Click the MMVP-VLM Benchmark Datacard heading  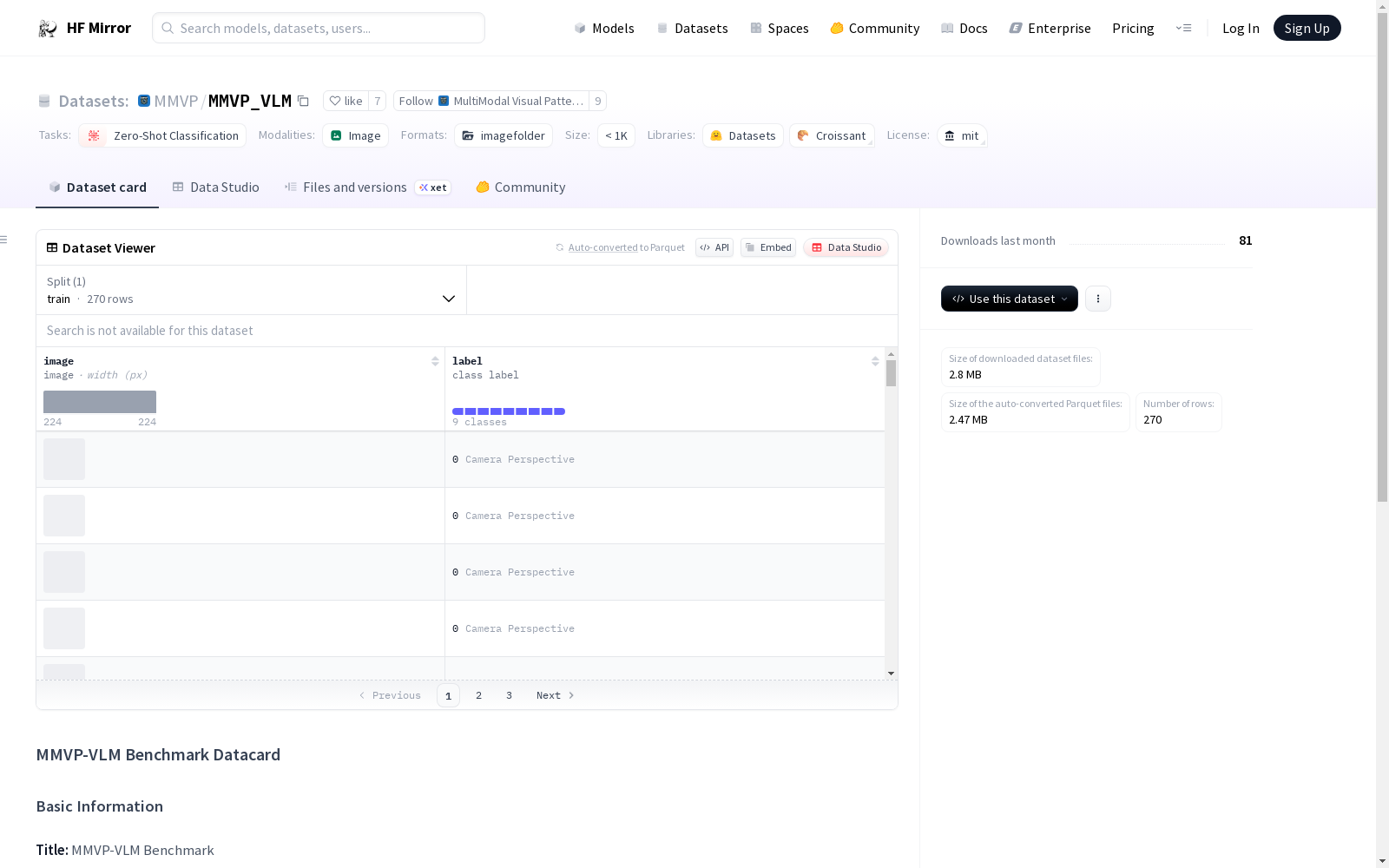point(158,754)
